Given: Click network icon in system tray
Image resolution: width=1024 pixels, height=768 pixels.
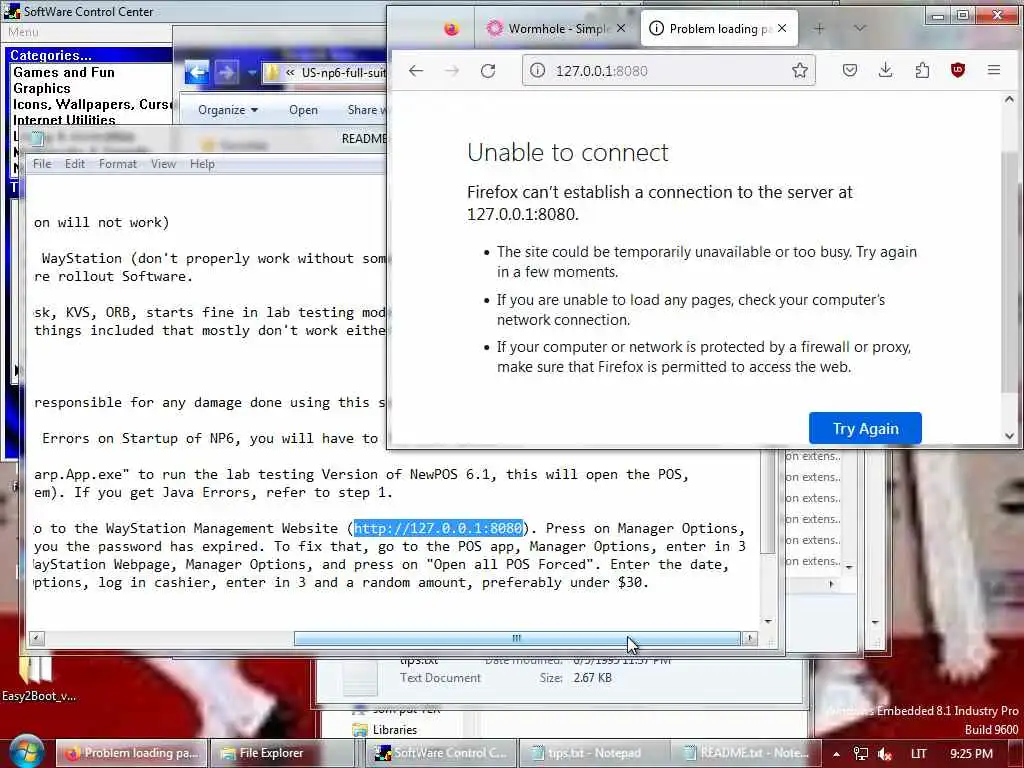Looking at the screenshot, I should tap(861, 754).
